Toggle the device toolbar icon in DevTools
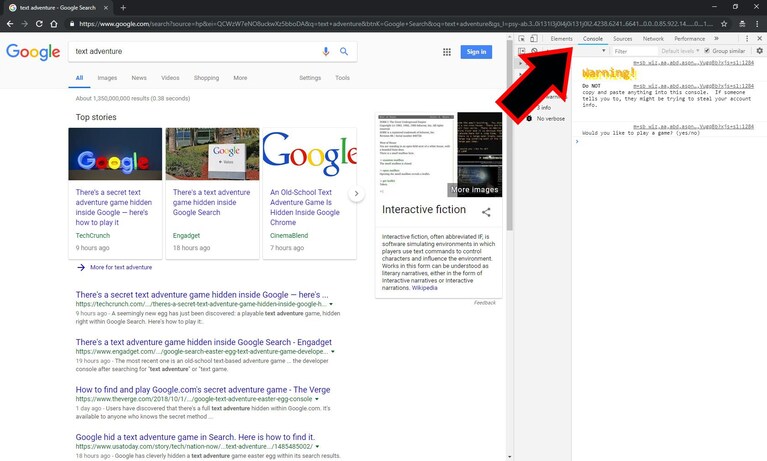Screen dimensions: 767x461 [534, 38]
